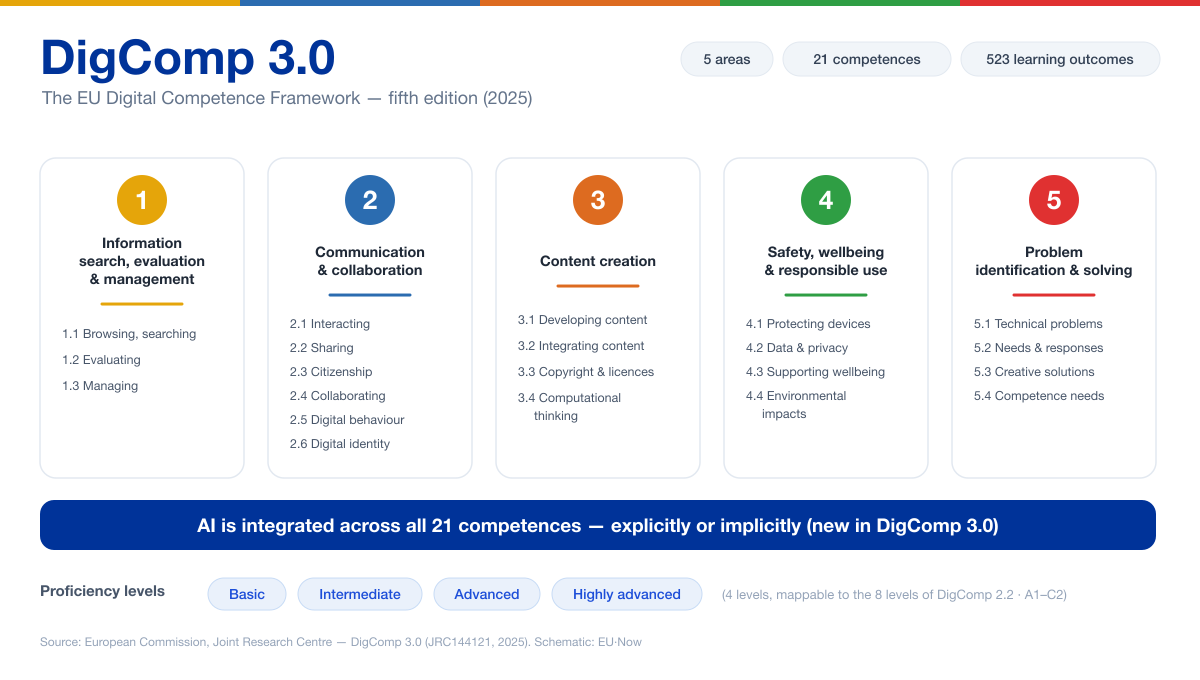Click the DigComp 3.0 title

click(x=188, y=58)
